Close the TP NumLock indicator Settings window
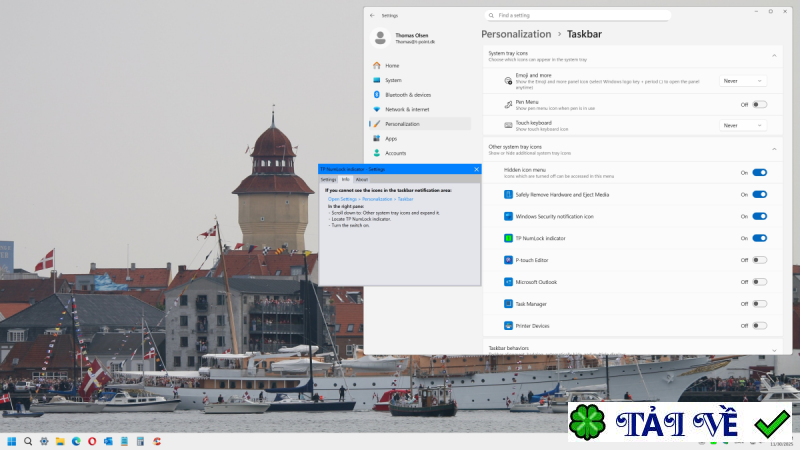The image size is (800, 450). [x=477, y=169]
